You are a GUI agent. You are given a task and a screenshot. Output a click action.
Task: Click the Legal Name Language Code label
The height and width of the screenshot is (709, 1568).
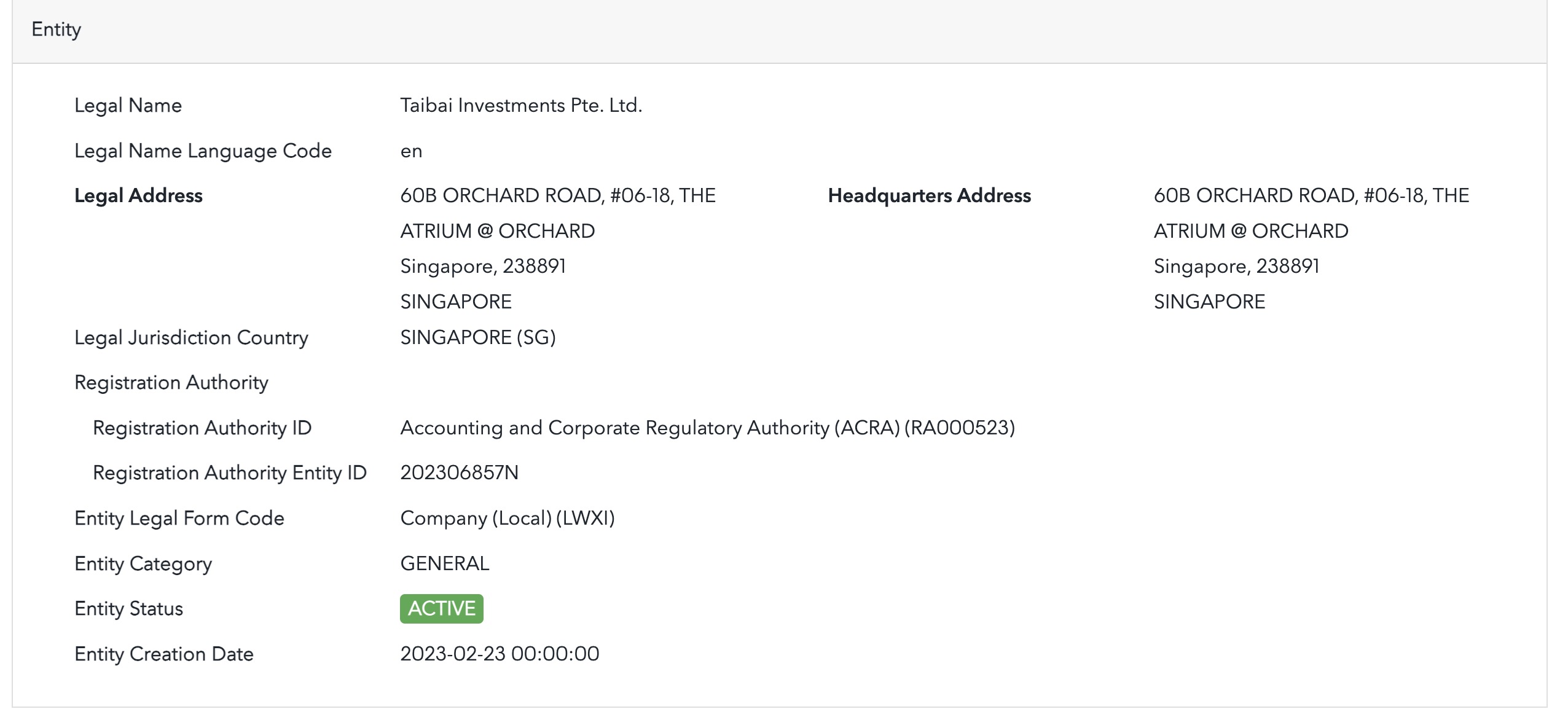[203, 151]
